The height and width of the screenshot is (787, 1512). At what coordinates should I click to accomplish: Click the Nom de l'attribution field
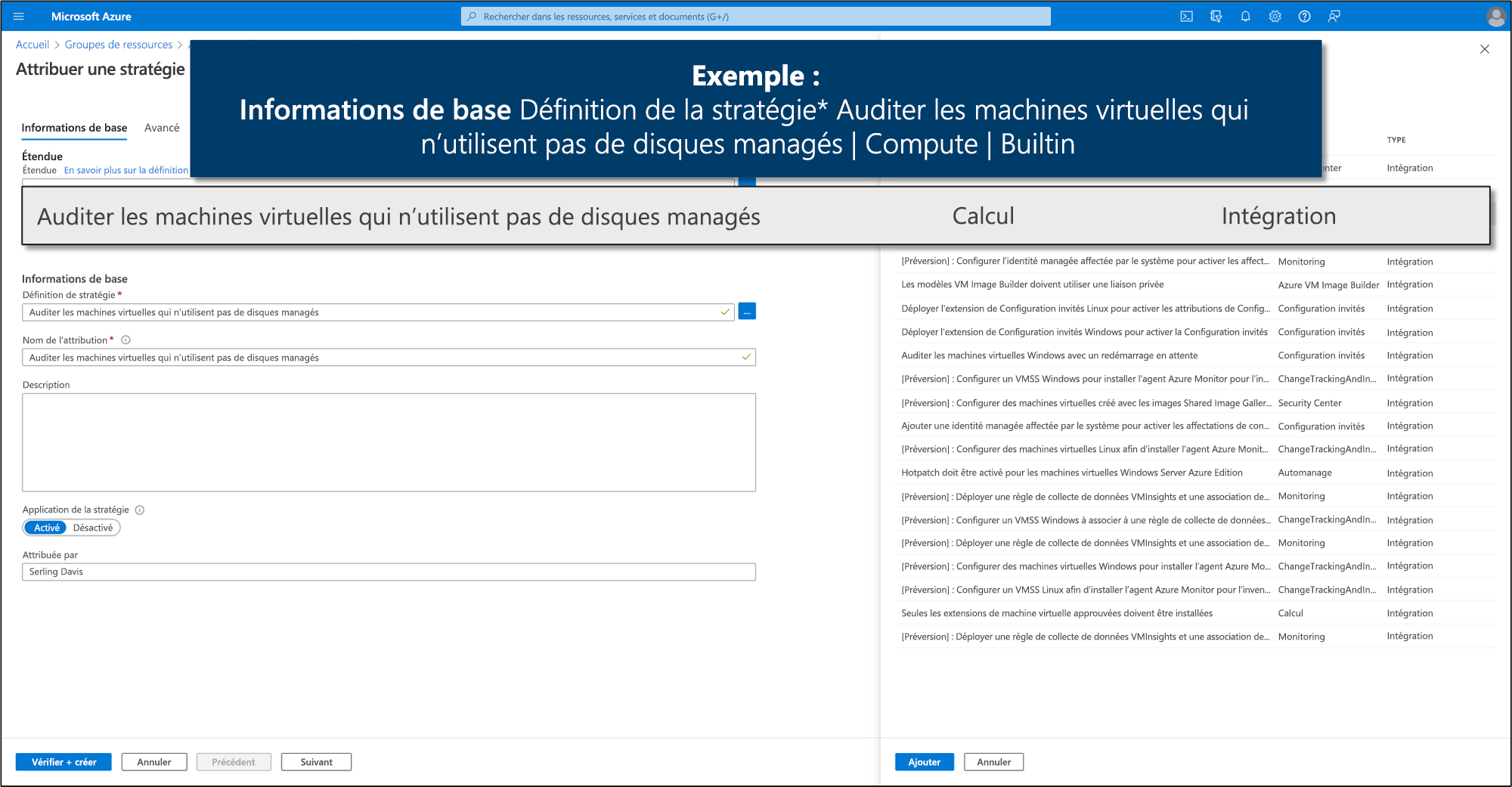(x=389, y=358)
